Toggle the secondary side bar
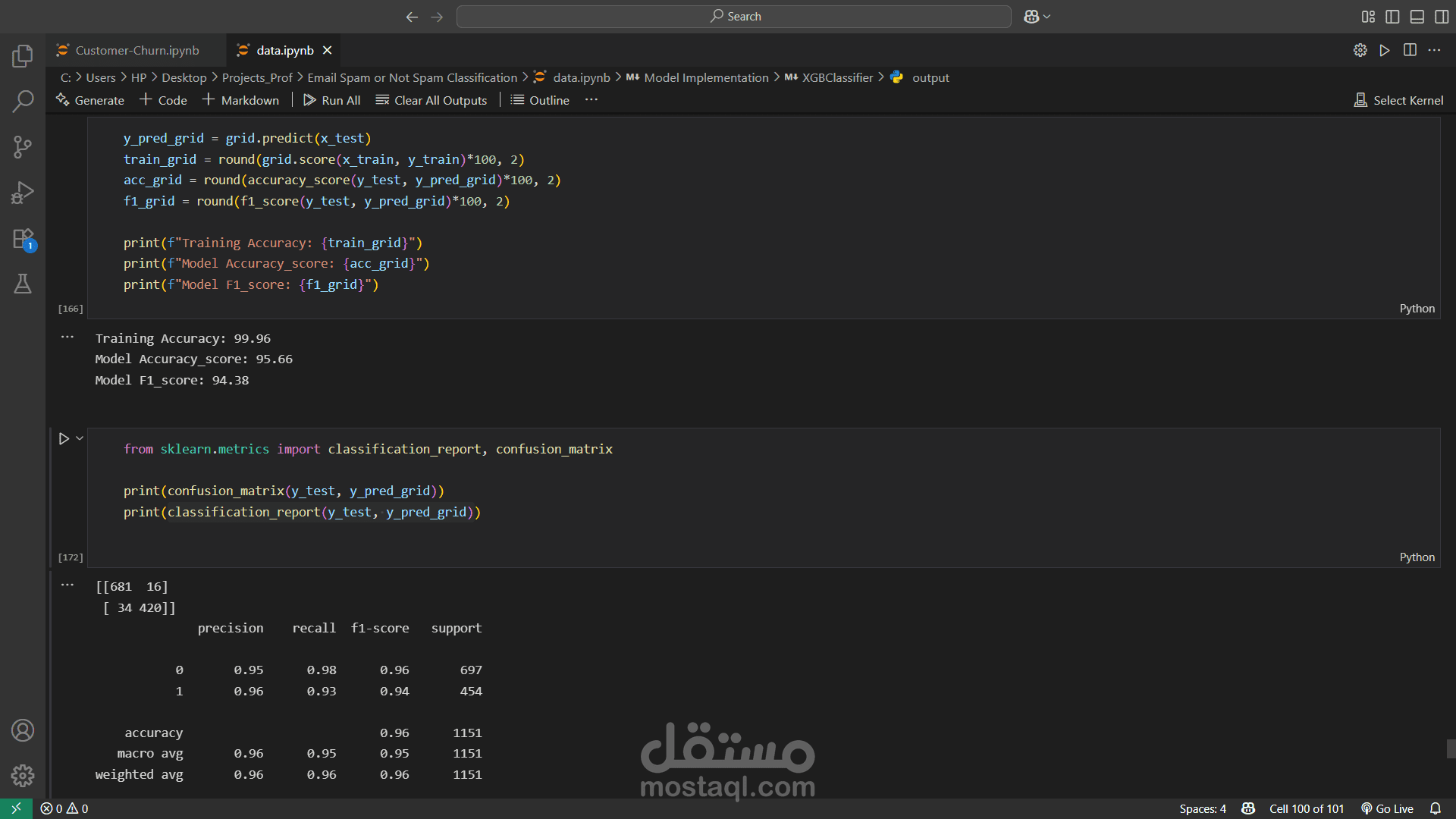 click(x=1442, y=17)
